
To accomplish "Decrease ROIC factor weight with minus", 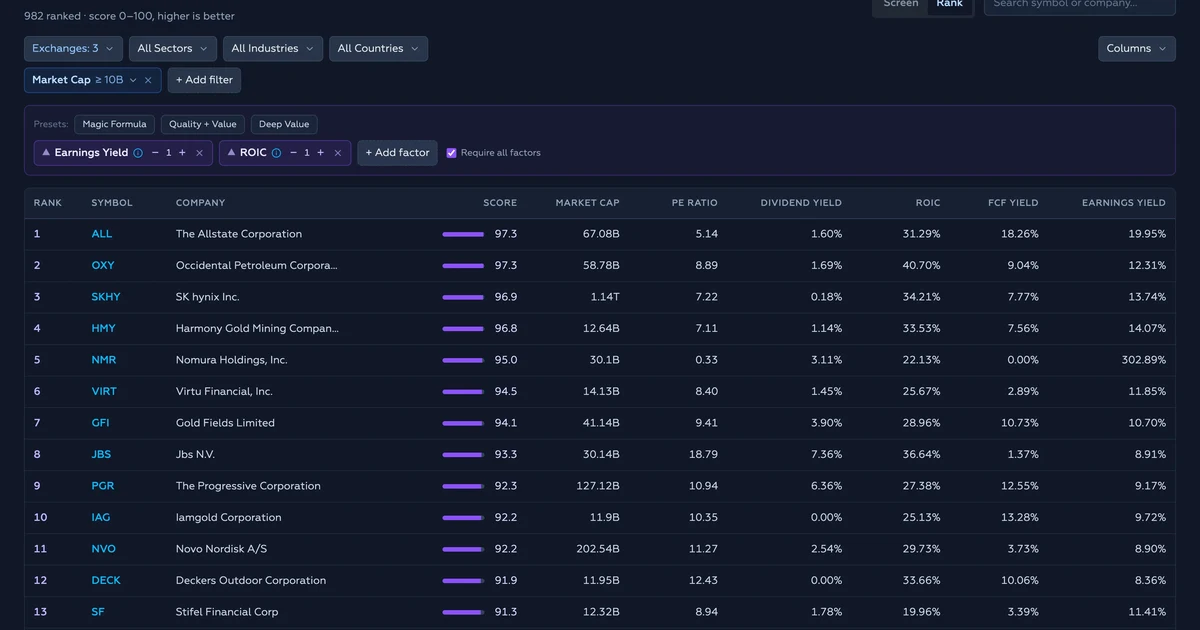I will pos(293,153).
